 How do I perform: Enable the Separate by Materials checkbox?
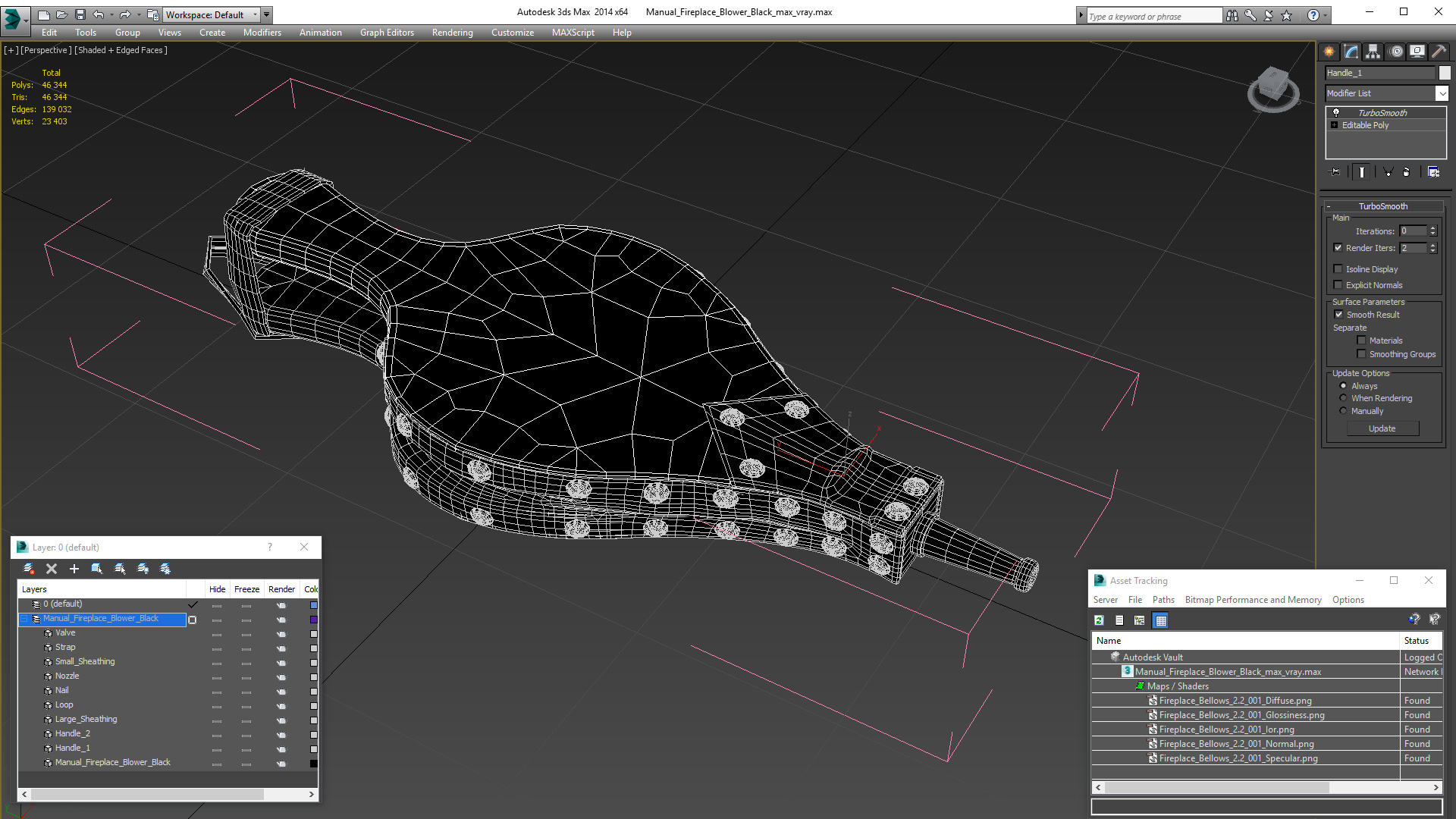(x=1361, y=340)
